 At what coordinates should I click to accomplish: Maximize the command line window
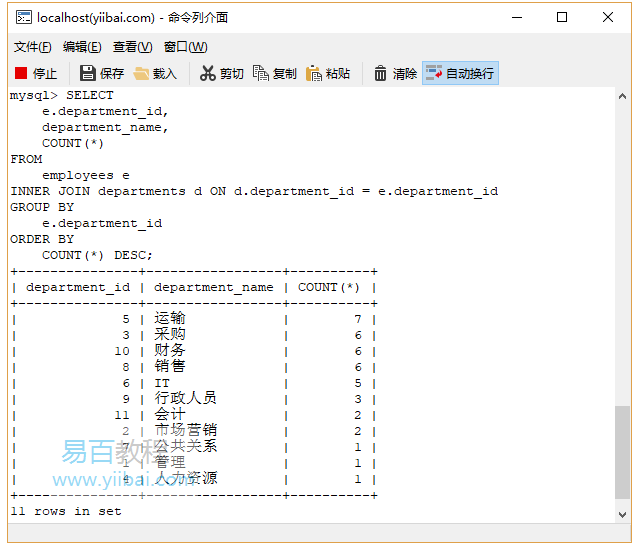(562, 17)
